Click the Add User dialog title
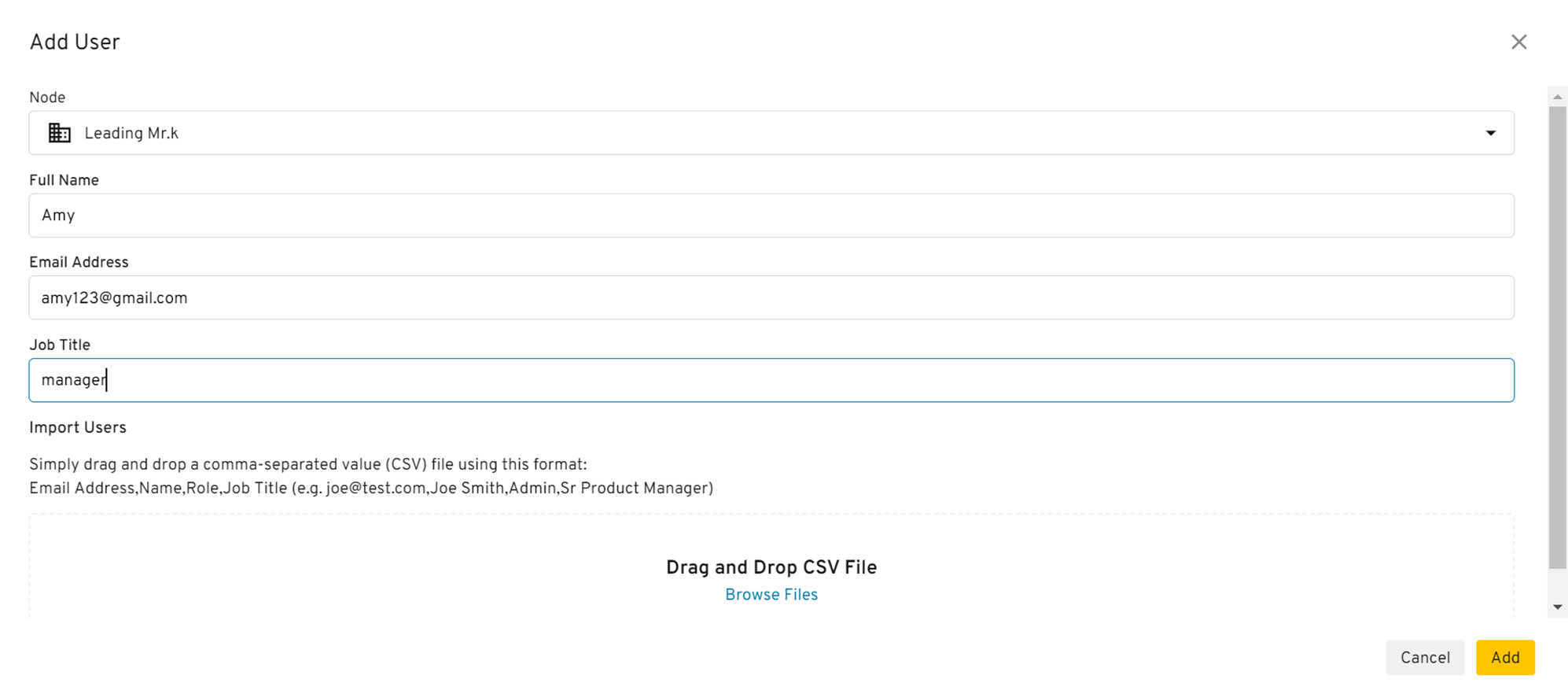 click(x=75, y=42)
